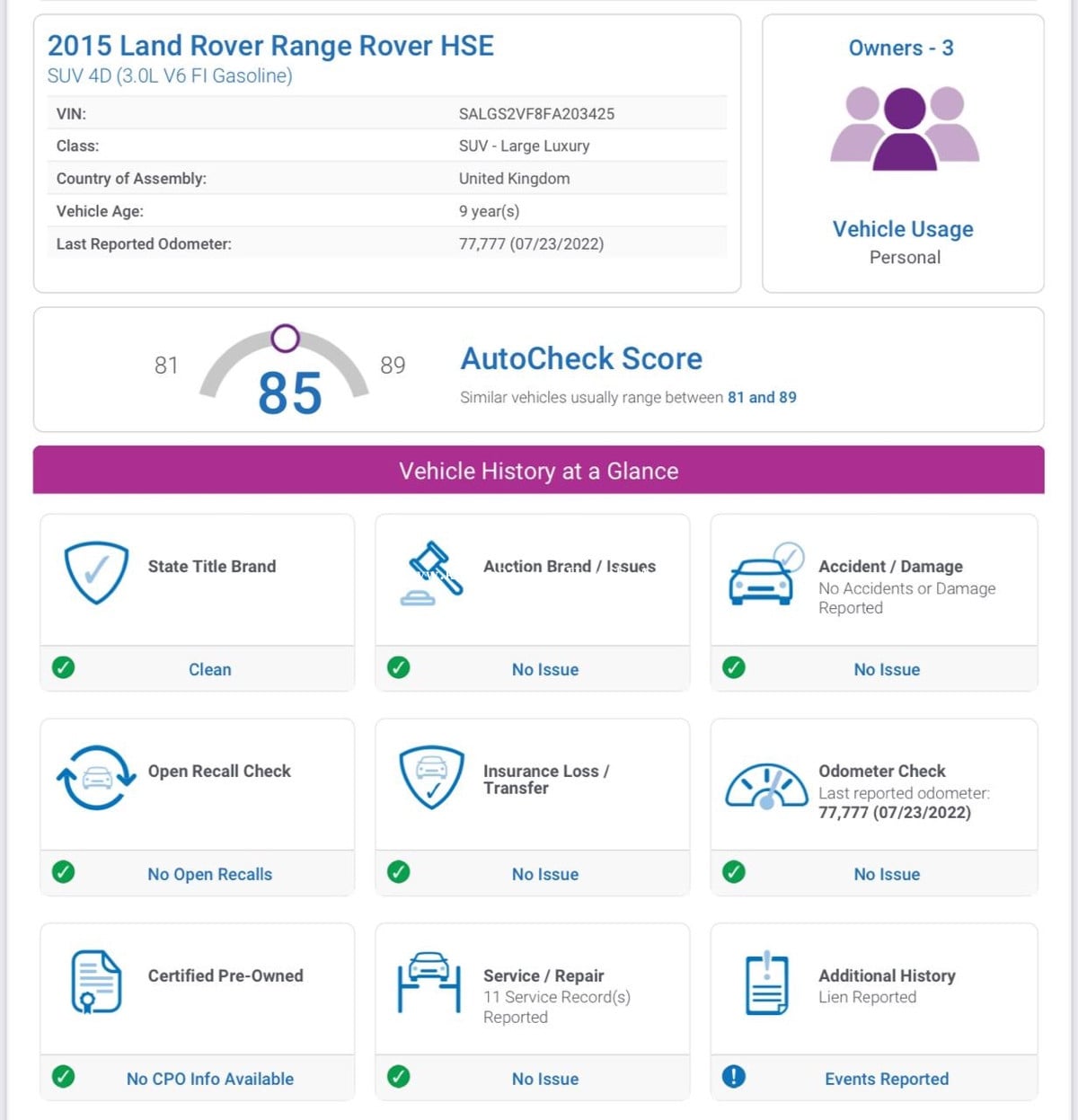Click the Owners people group icon
The width and height of the screenshot is (1078, 1120).
coord(904,128)
